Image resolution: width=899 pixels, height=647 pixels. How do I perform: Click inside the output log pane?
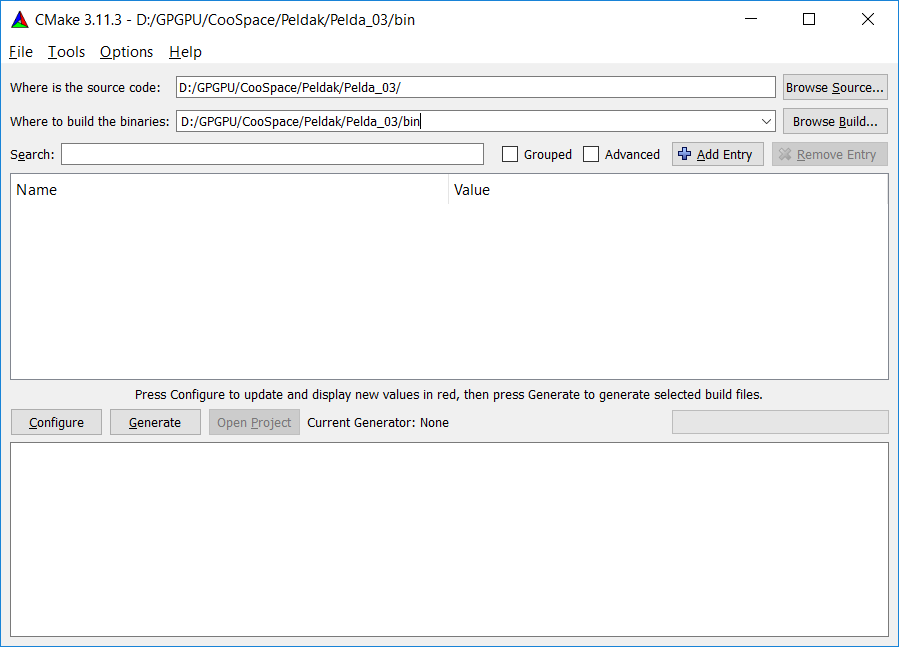449,539
